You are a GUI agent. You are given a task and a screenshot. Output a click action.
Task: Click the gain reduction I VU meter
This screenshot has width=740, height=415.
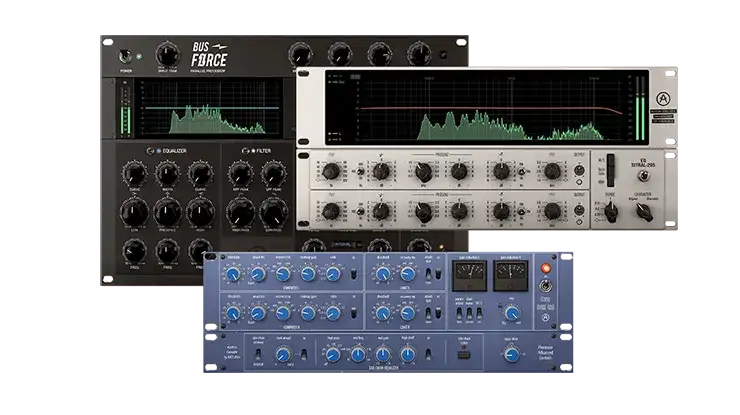click(470, 276)
